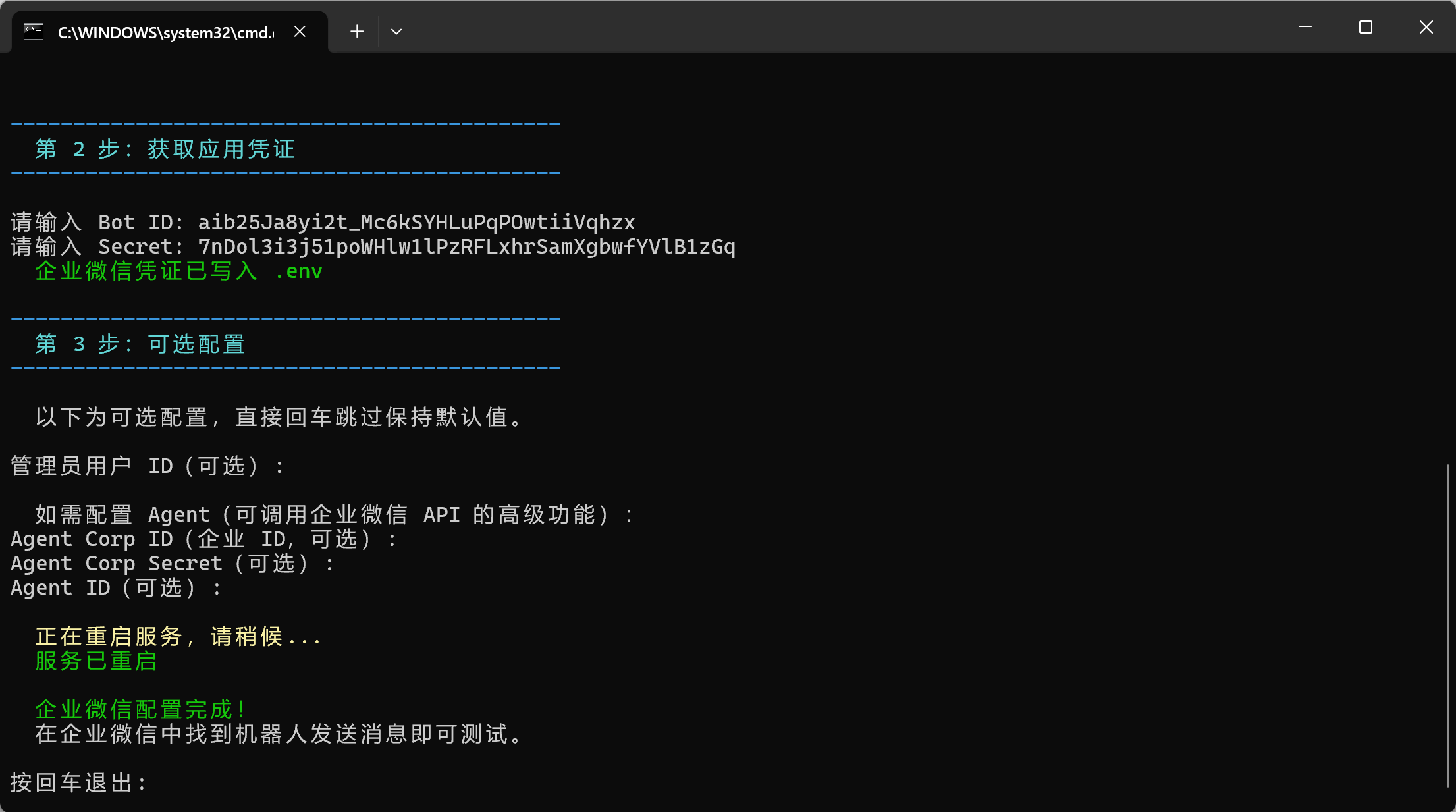Click the green .env text
Screen dimensions: 1456x812
(298, 271)
